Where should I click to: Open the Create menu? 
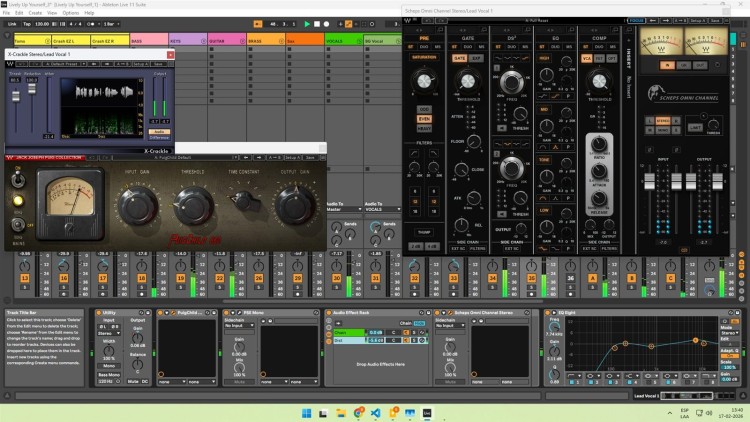(x=35, y=13)
